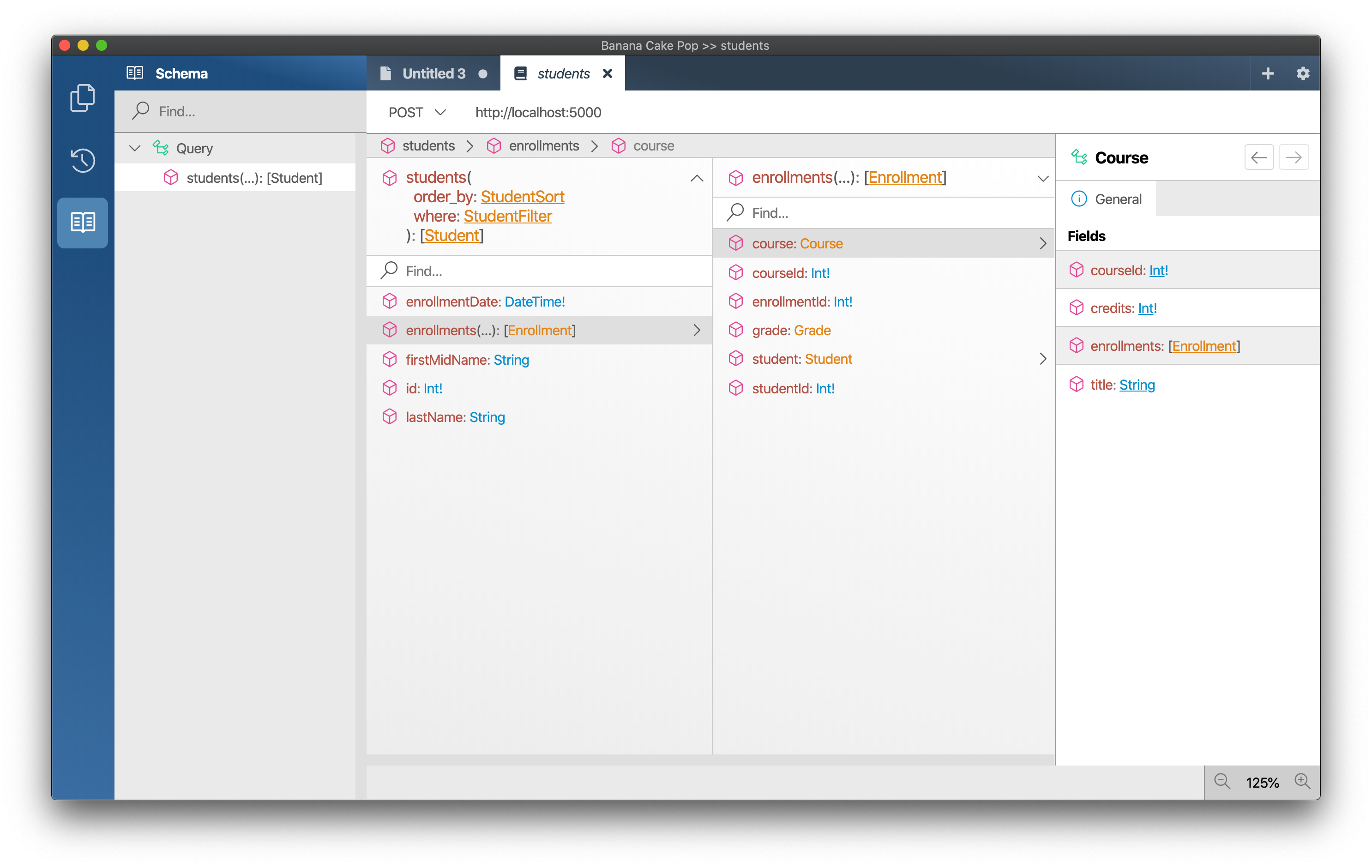This screenshot has height=868, width=1372.
Task: Click the plus icon to add tab
Action: [x=1268, y=73]
